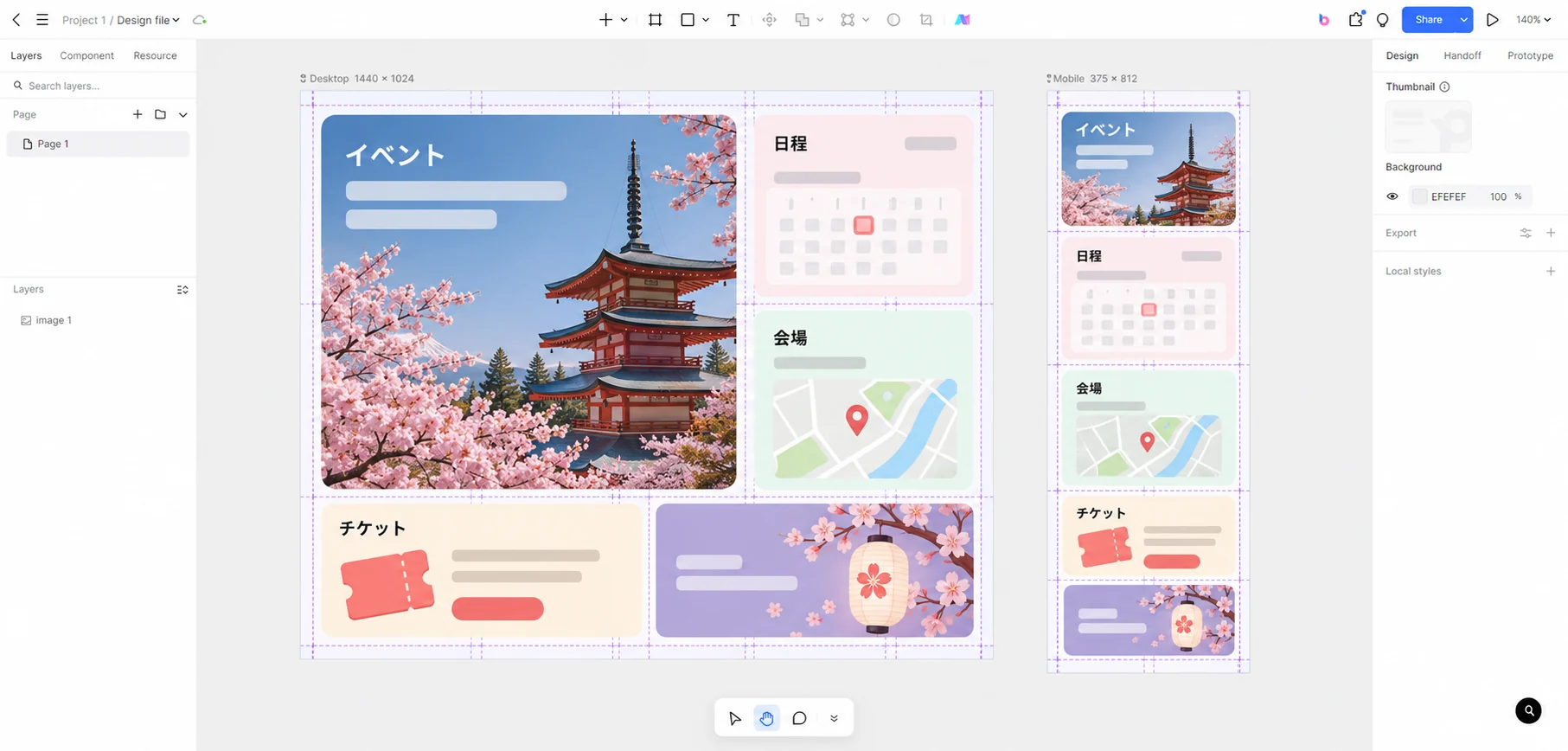This screenshot has height=751, width=1568.
Task: Start presentation with the play icon
Action: click(x=1492, y=20)
